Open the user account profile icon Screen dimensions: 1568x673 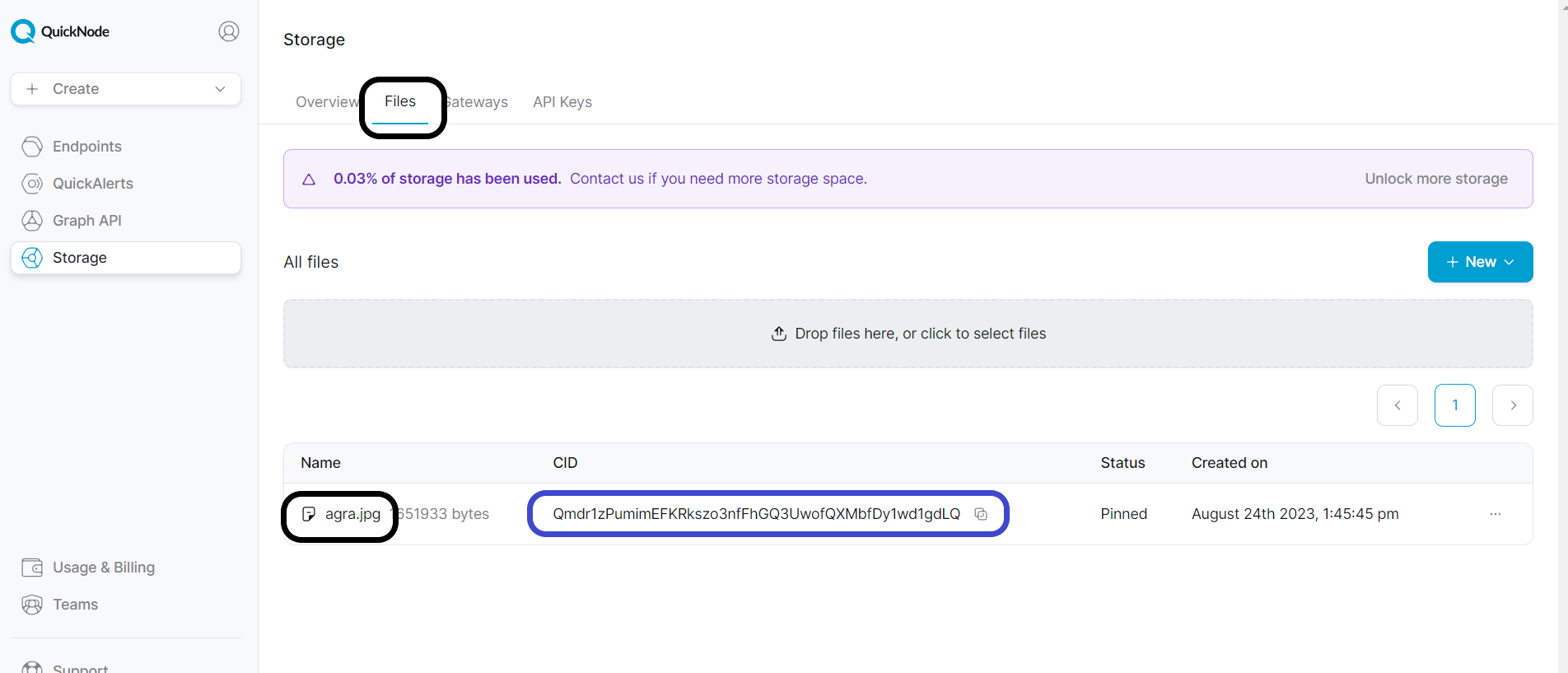coord(229,31)
